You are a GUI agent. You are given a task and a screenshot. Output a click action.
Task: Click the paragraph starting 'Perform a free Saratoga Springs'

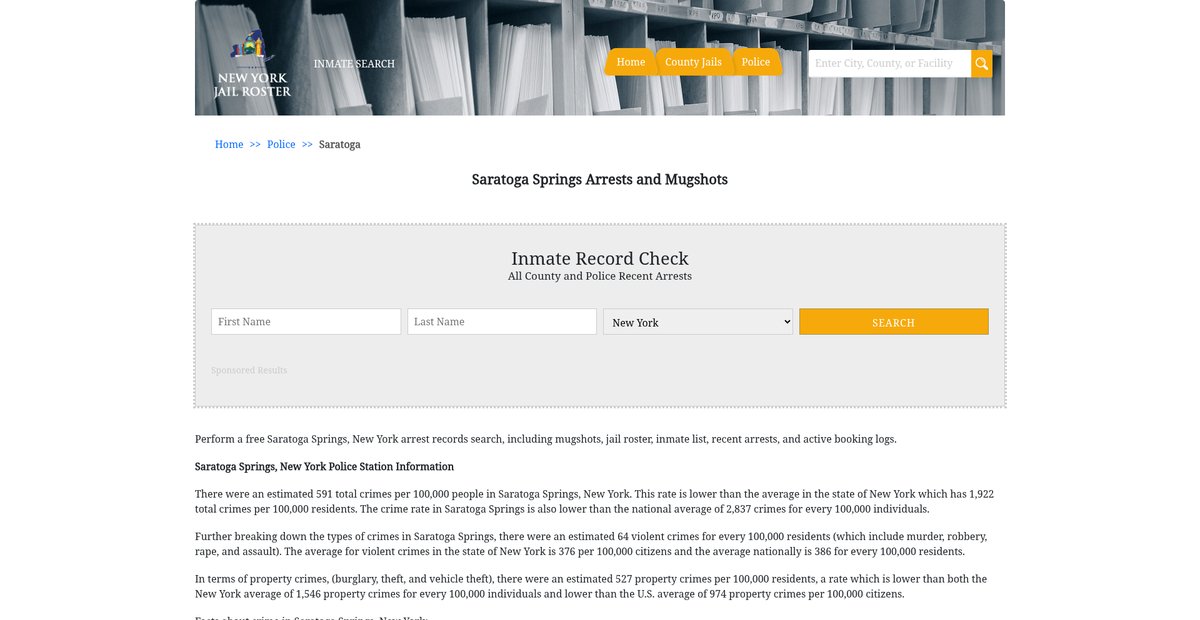[546, 439]
